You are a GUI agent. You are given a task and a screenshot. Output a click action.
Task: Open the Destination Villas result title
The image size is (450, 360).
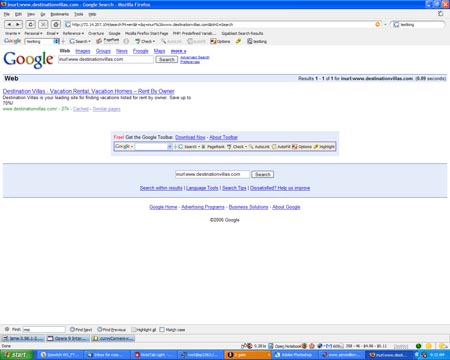[88, 91]
